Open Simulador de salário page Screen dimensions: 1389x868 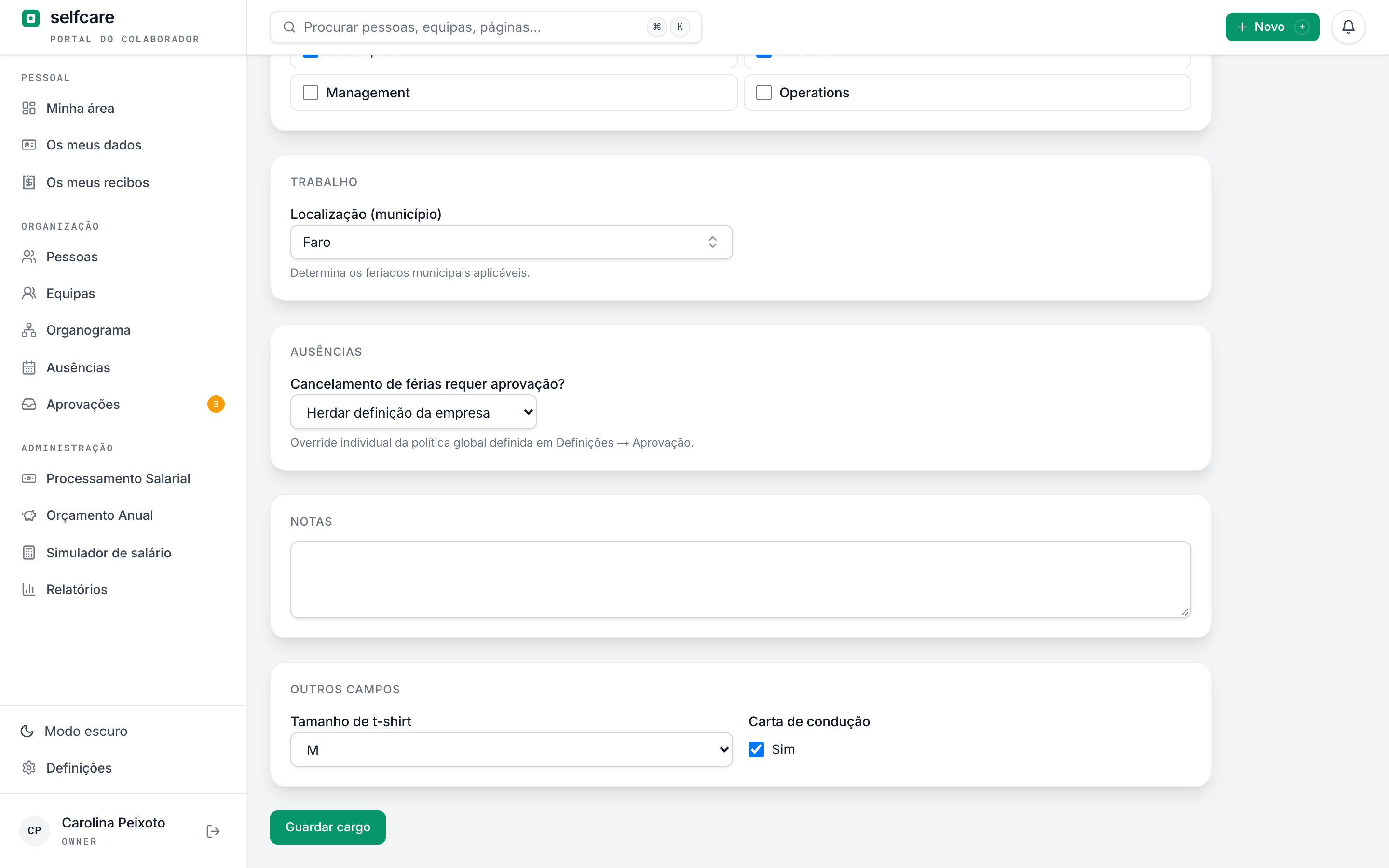tap(109, 552)
